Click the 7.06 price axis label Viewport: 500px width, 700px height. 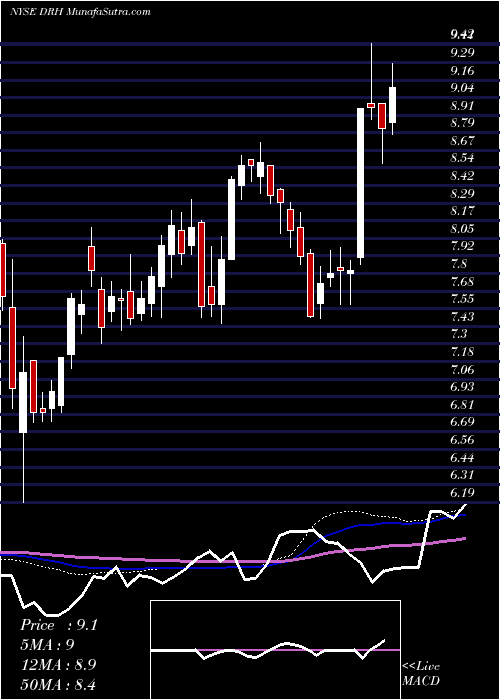463,370
